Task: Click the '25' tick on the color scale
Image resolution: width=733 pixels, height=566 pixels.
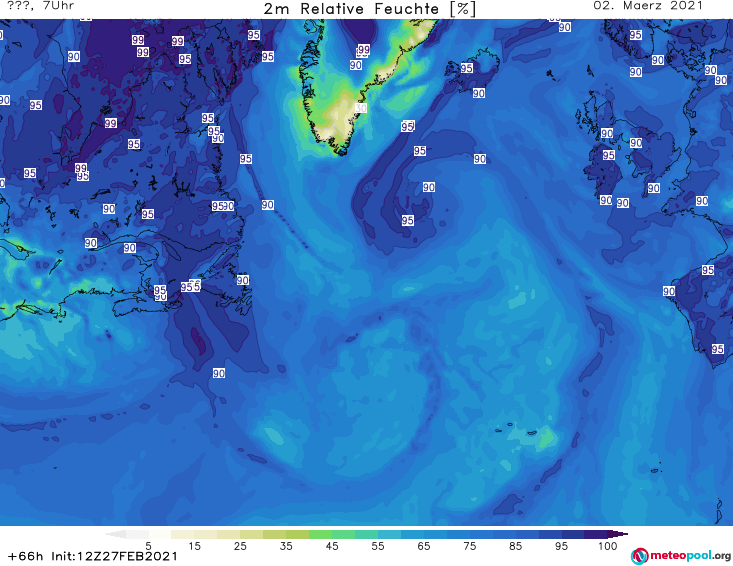Action: click(x=240, y=546)
